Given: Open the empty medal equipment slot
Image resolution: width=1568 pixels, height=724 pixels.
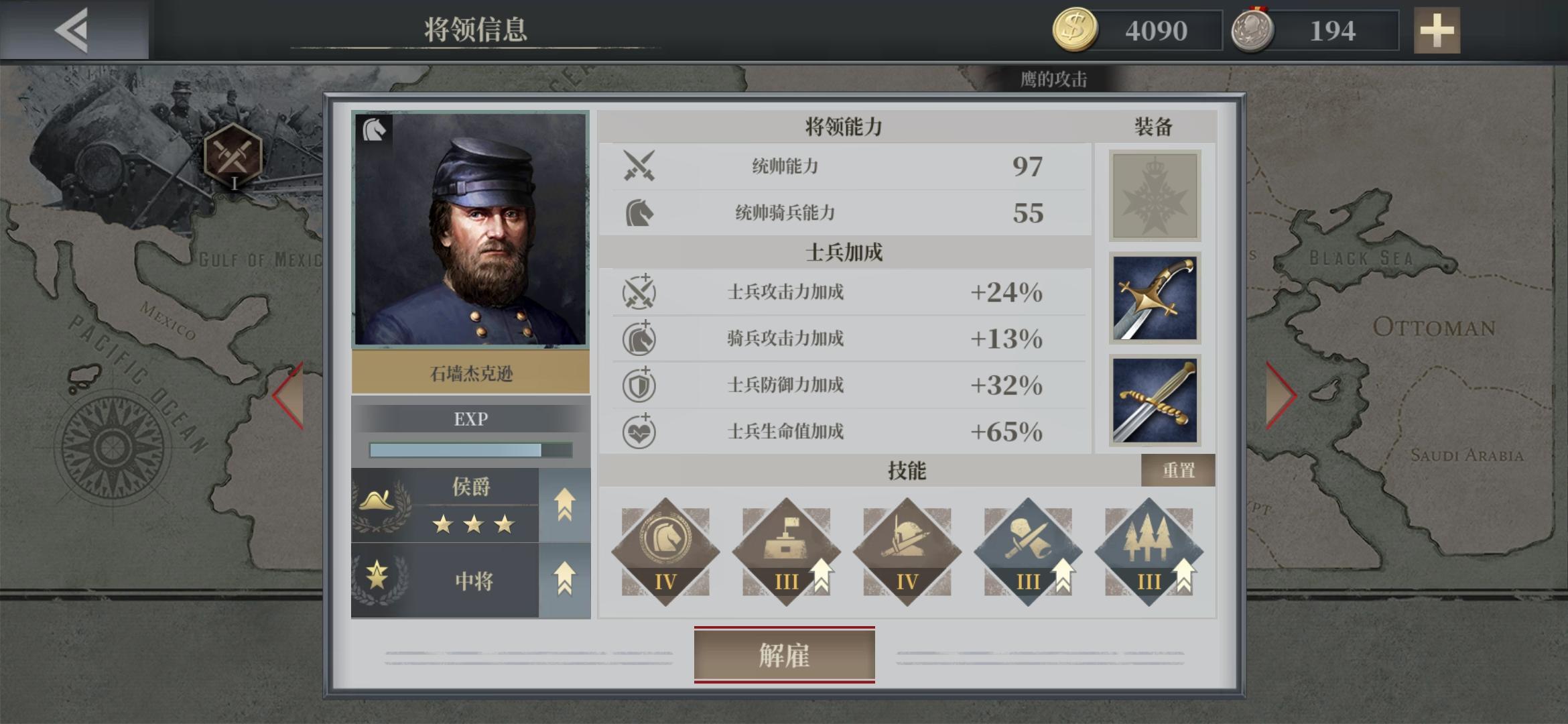Looking at the screenshot, I should click(x=1155, y=196).
